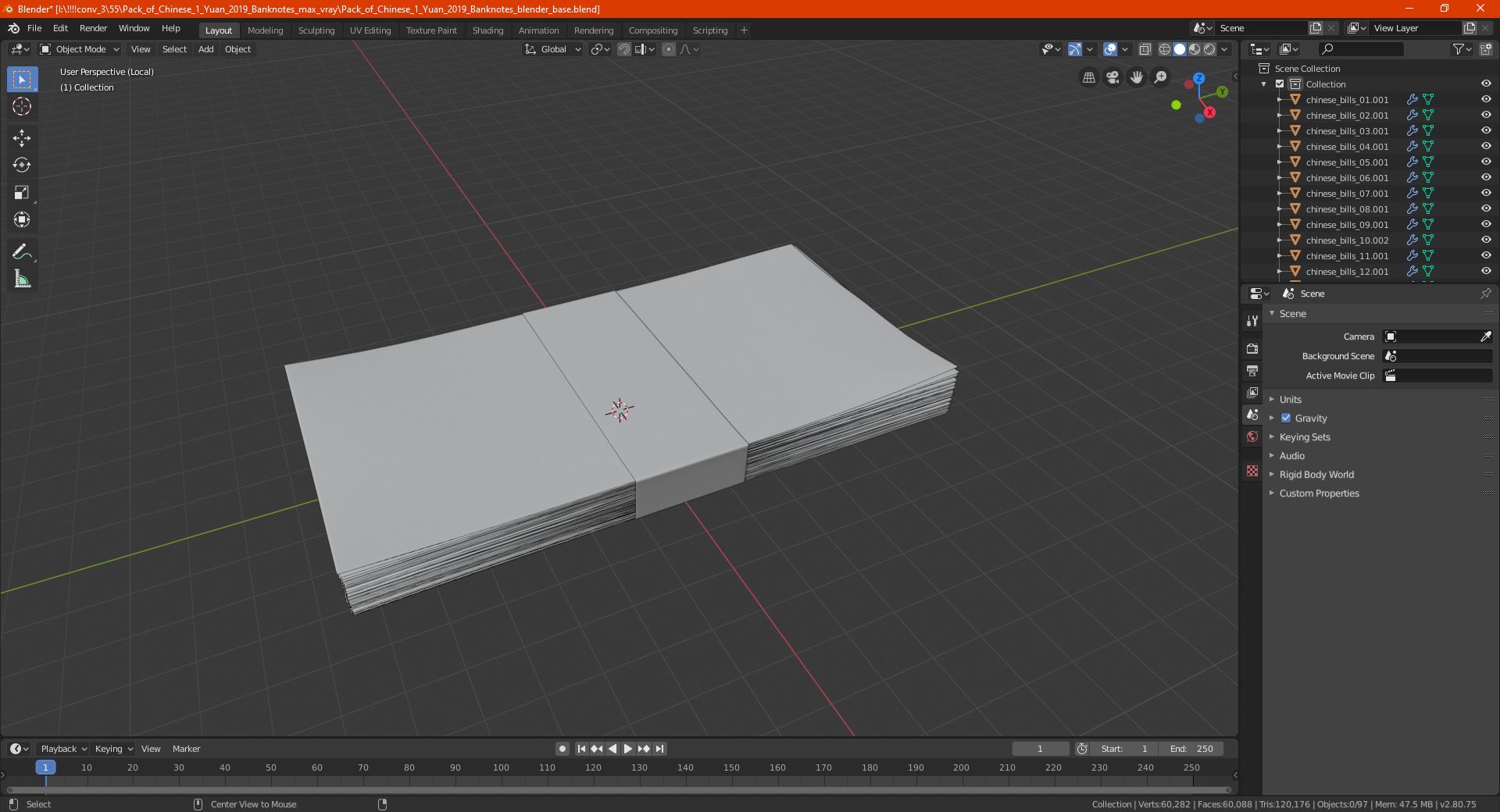Open the Object Mode dropdown

point(80,49)
